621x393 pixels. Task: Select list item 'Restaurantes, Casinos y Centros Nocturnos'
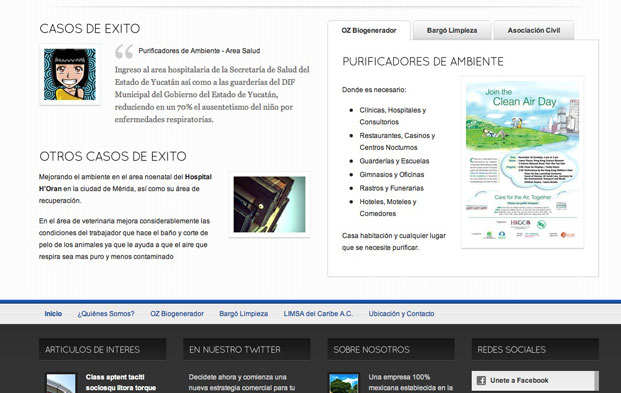[x=397, y=141]
